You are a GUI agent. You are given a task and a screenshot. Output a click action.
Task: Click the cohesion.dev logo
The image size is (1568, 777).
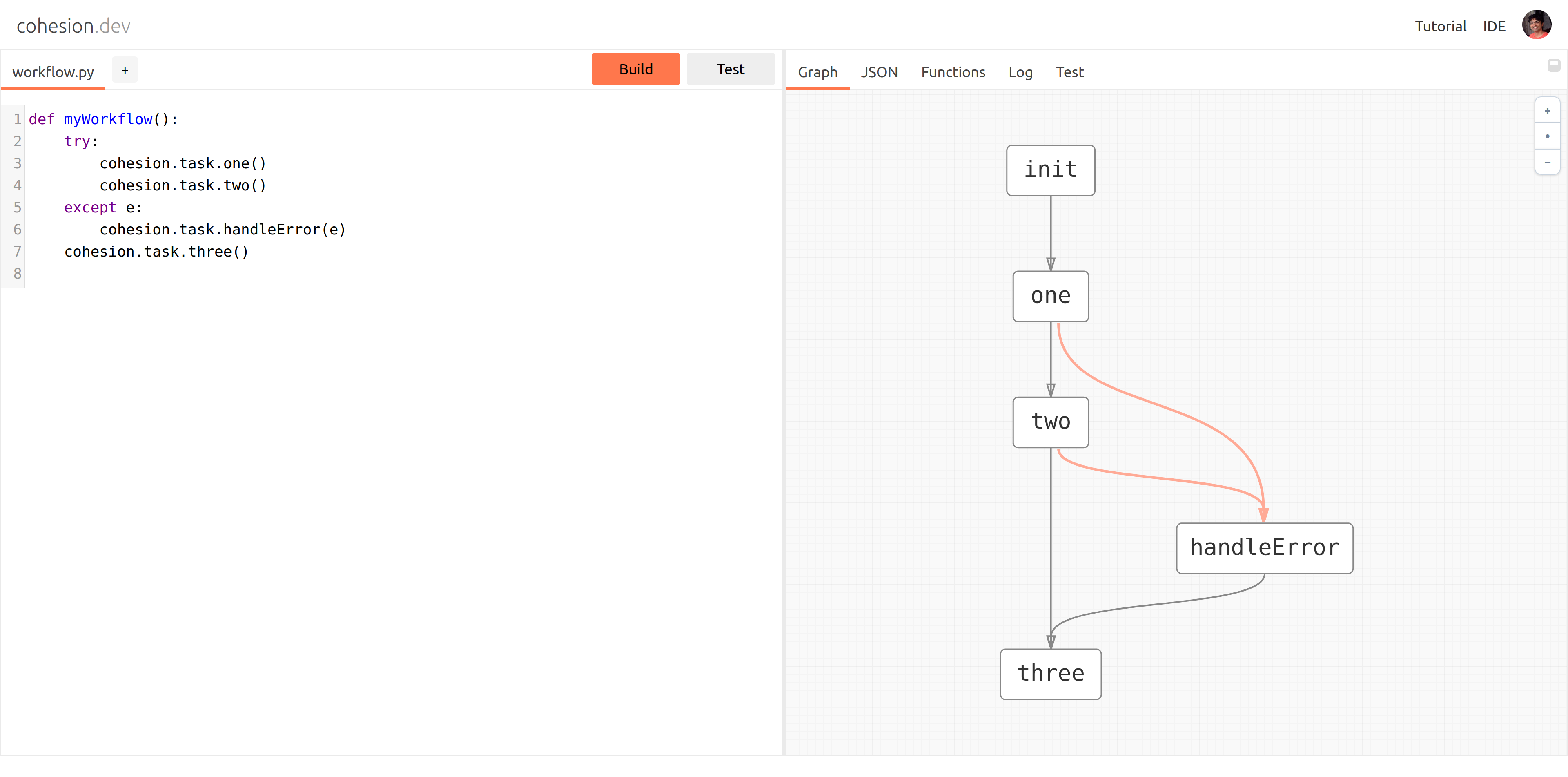(x=73, y=26)
